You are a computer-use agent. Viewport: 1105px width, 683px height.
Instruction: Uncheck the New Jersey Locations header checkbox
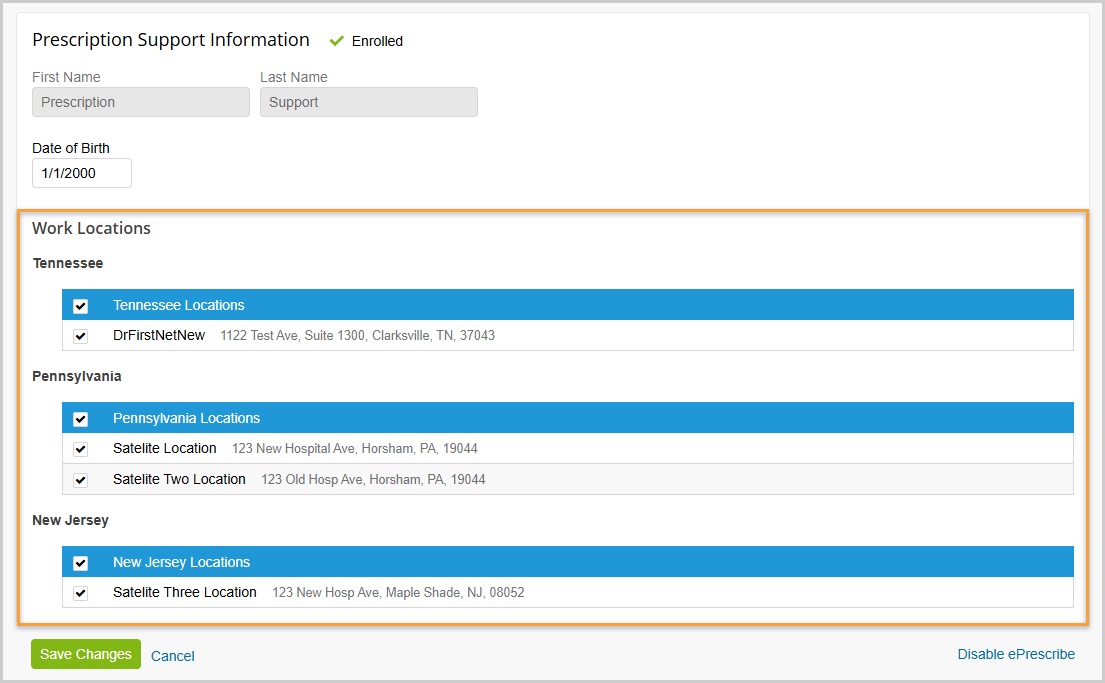(x=81, y=563)
